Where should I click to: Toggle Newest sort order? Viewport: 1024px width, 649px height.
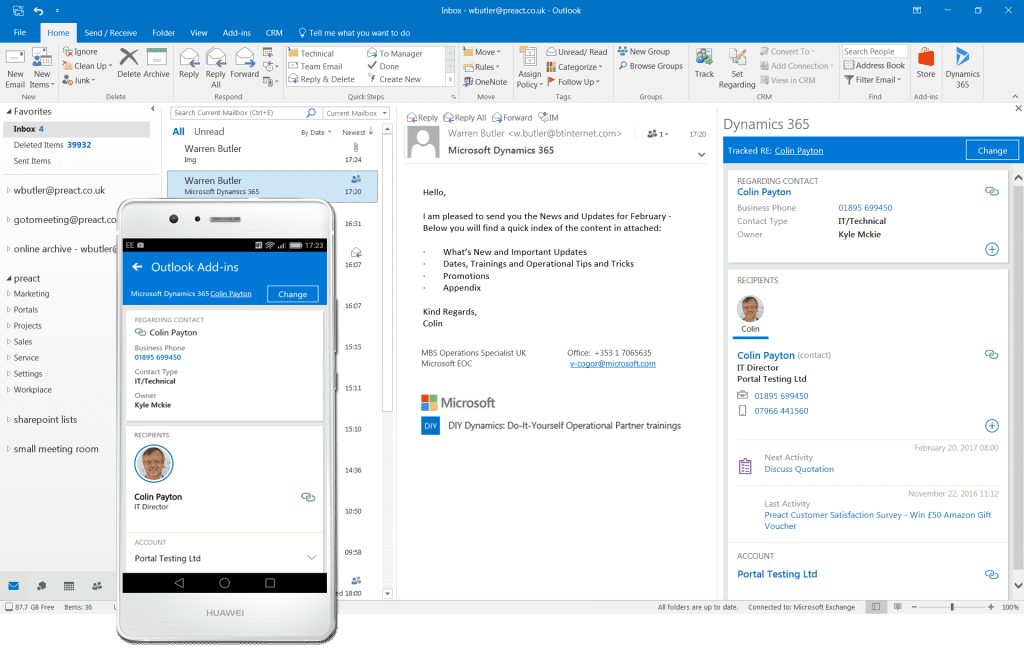(x=358, y=132)
